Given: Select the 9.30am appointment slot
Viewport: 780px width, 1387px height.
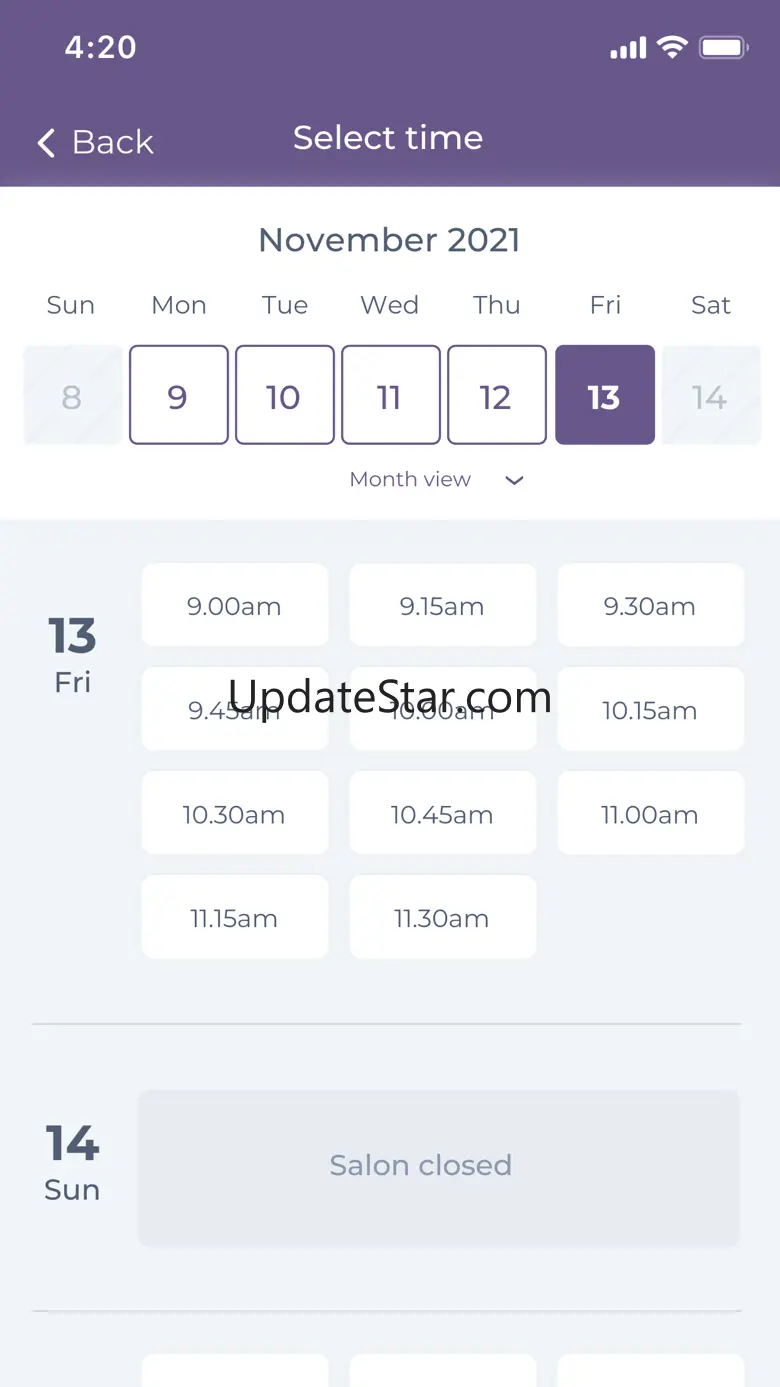Looking at the screenshot, I should pos(650,605).
